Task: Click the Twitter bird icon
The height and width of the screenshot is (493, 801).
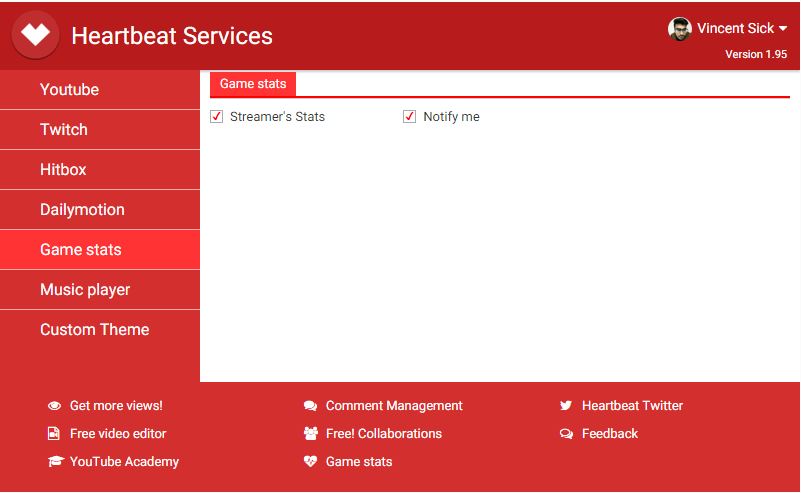Action: [566, 406]
